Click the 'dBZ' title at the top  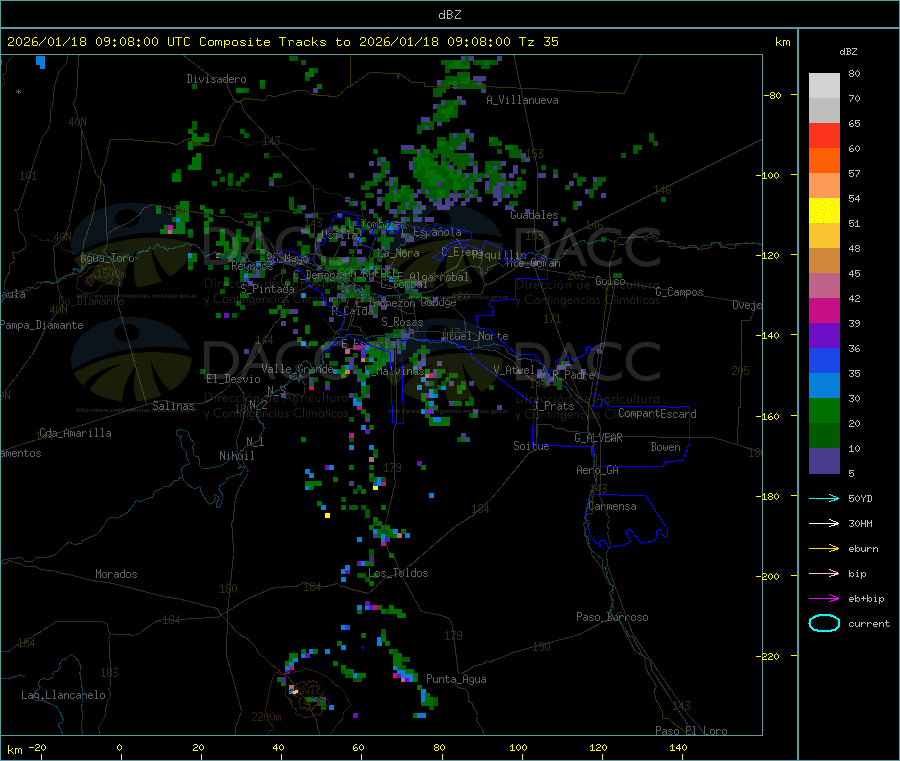[449, 14]
